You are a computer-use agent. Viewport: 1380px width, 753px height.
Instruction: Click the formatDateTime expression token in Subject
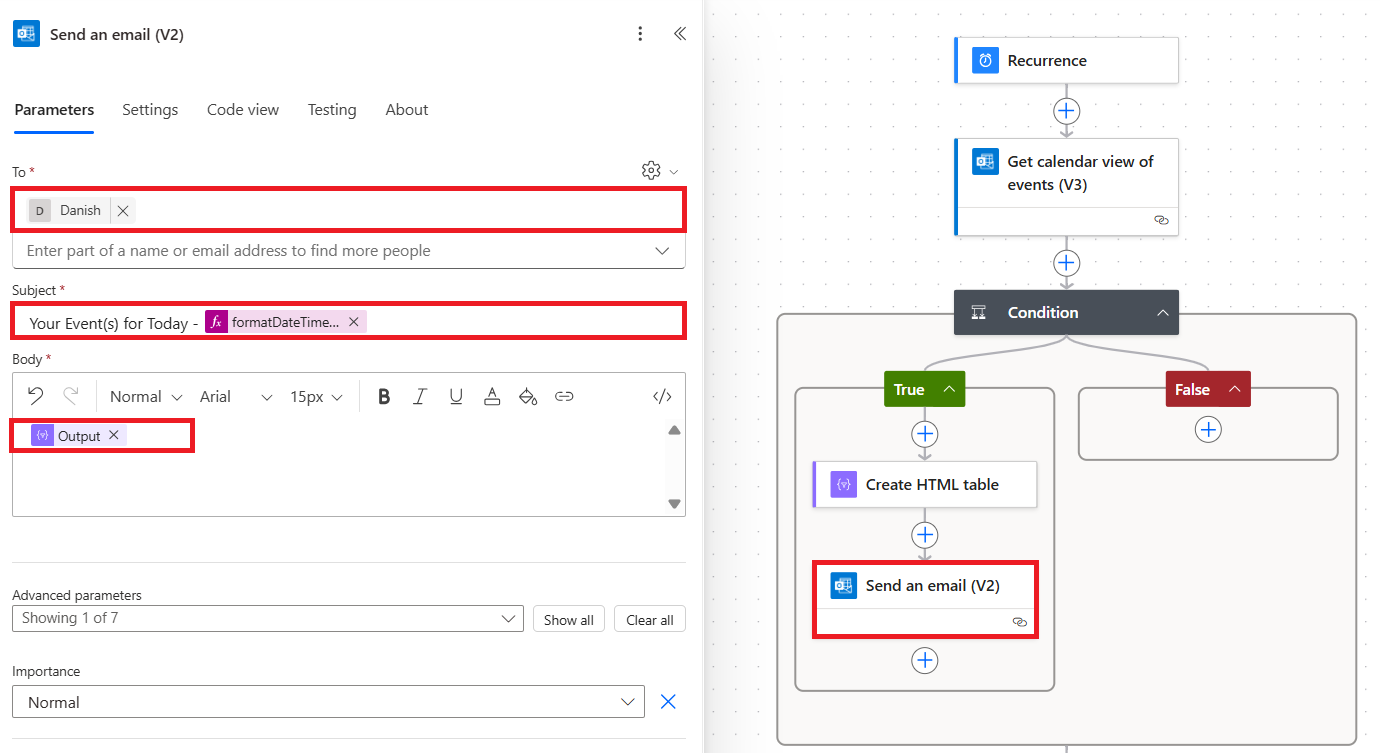pos(285,322)
